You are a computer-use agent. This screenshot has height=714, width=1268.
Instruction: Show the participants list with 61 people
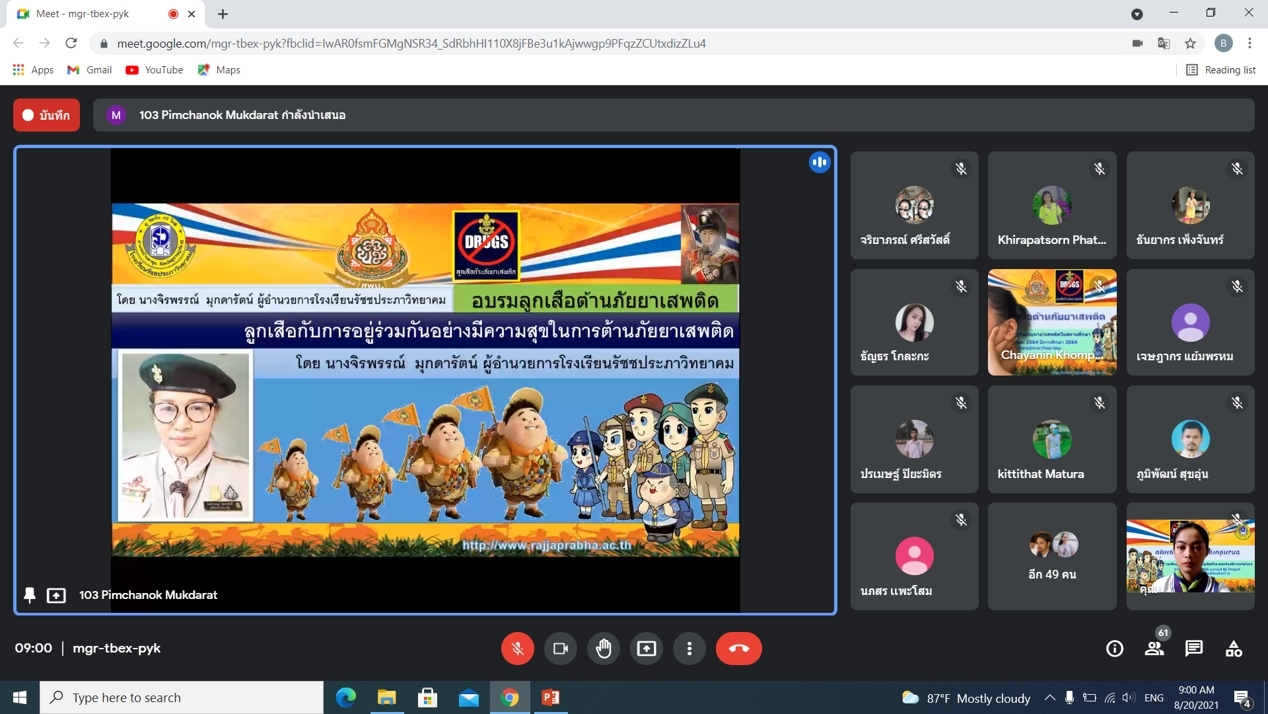[x=1154, y=648]
